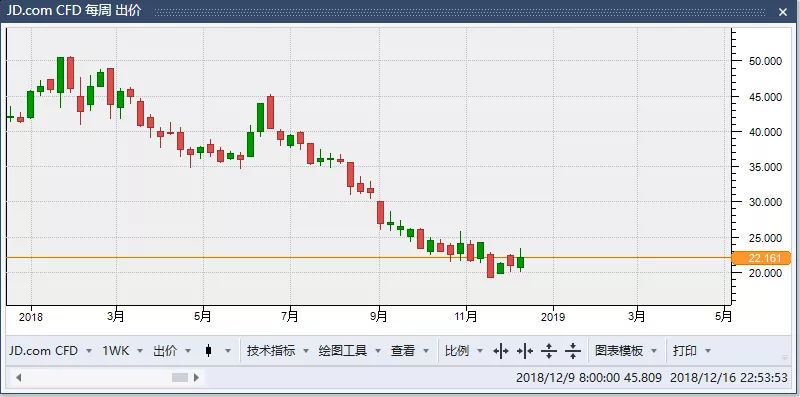The image size is (800, 397).
Task: Open the 查看 menu
Action: point(410,351)
